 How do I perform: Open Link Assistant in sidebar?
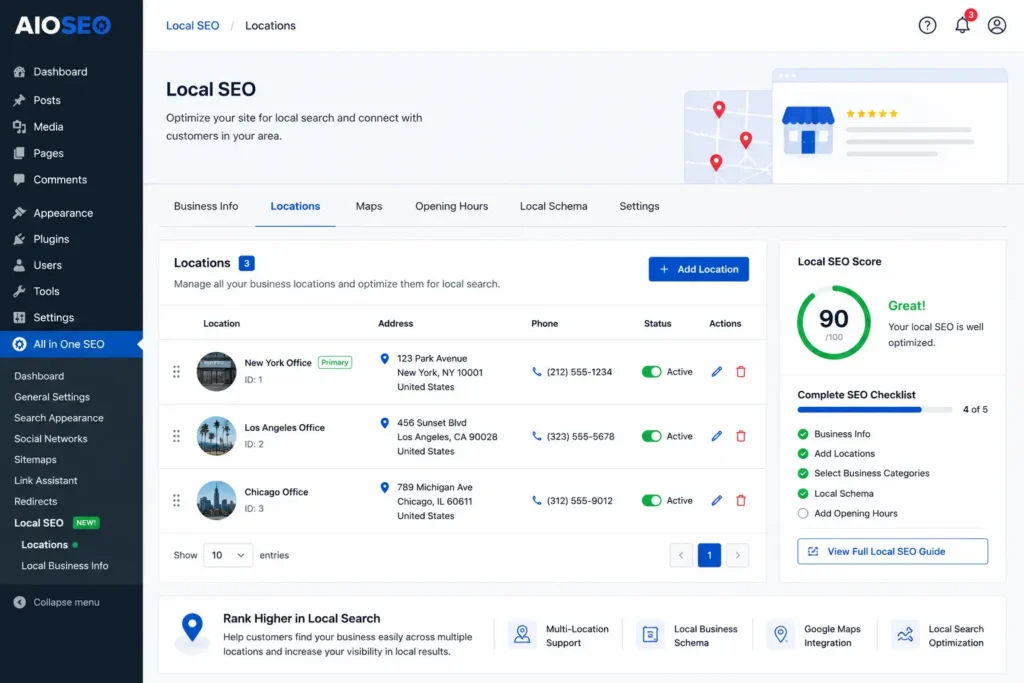click(46, 481)
